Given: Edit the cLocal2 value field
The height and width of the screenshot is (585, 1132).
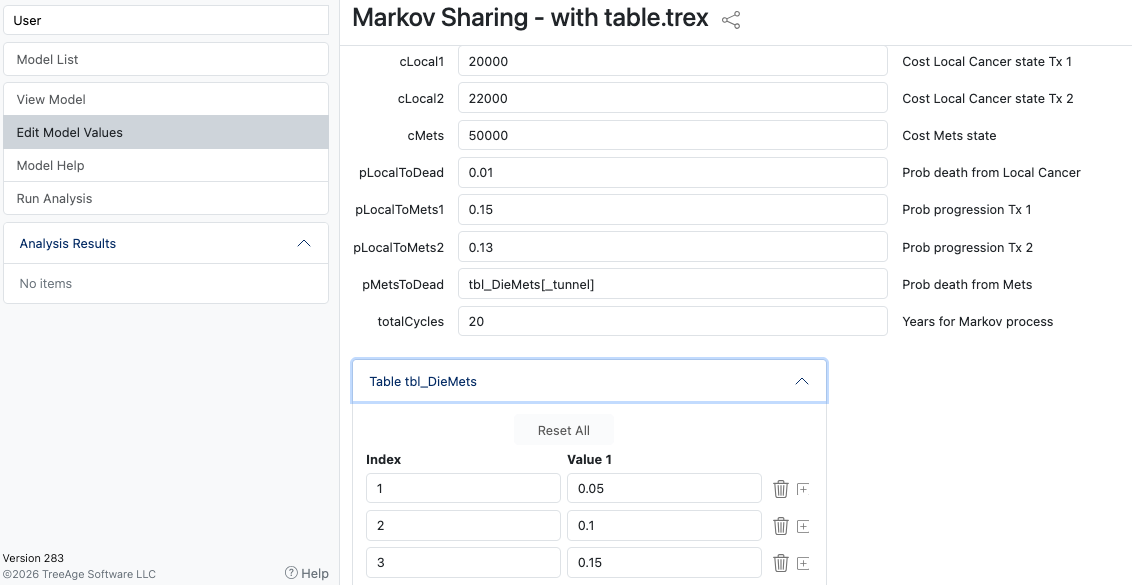Looking at the screenshot, I should 672,98.
